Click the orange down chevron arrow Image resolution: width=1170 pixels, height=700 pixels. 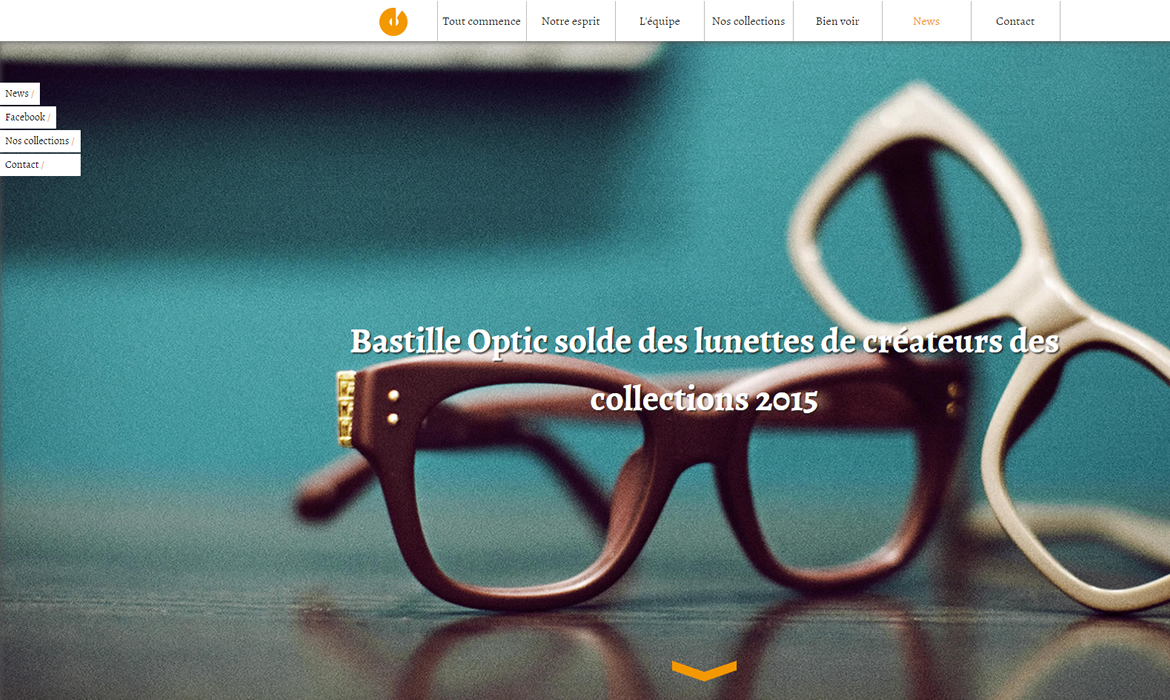point(704,670)
